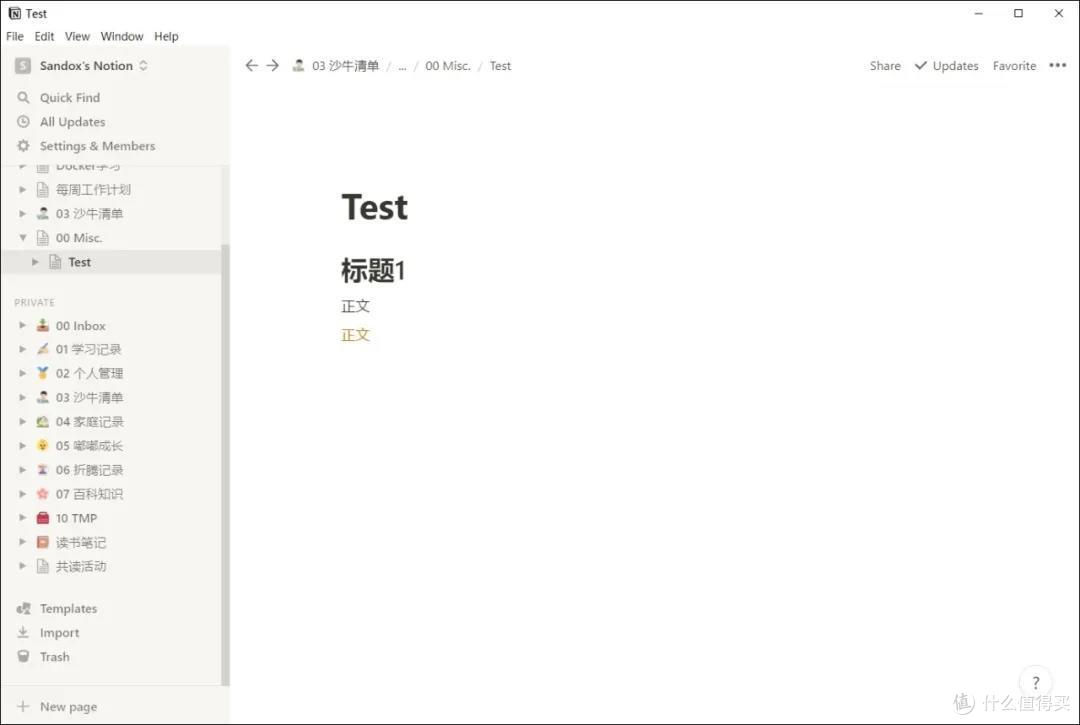Collapse the 00 Misc. page tree

[23, 238]
